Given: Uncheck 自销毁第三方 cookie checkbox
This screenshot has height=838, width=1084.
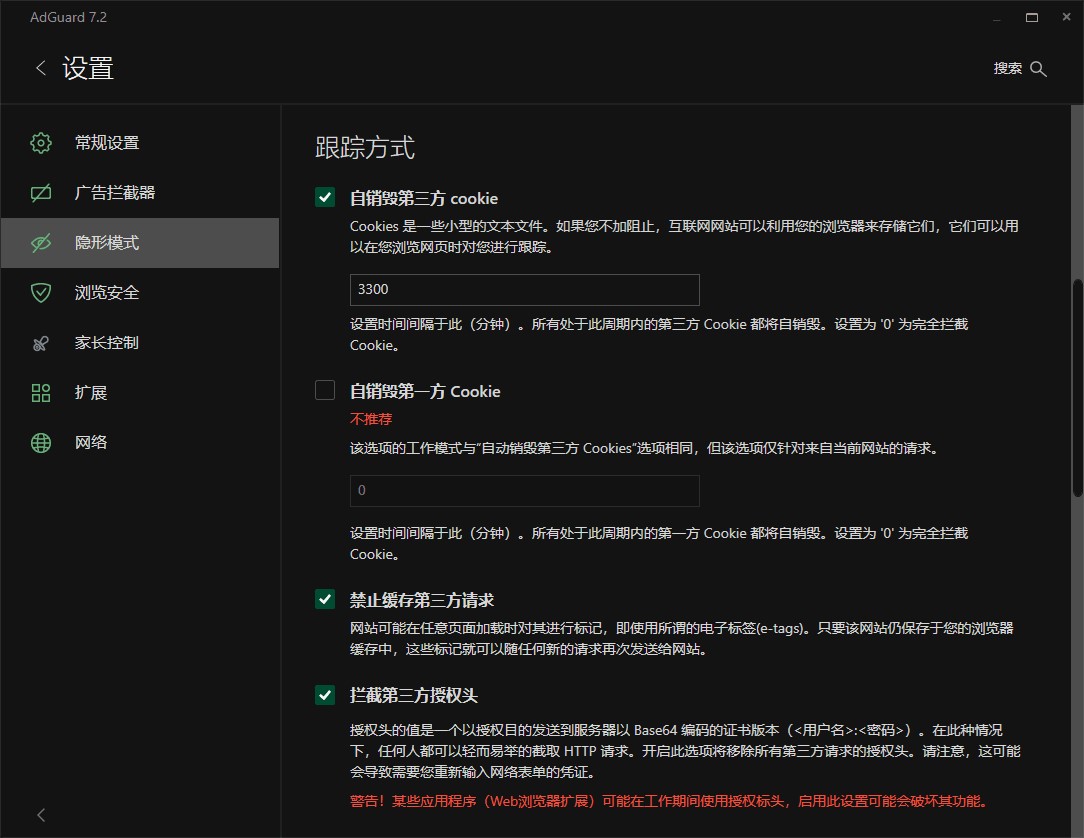Looking at the screenshot, I should click(x=325, y=198).
